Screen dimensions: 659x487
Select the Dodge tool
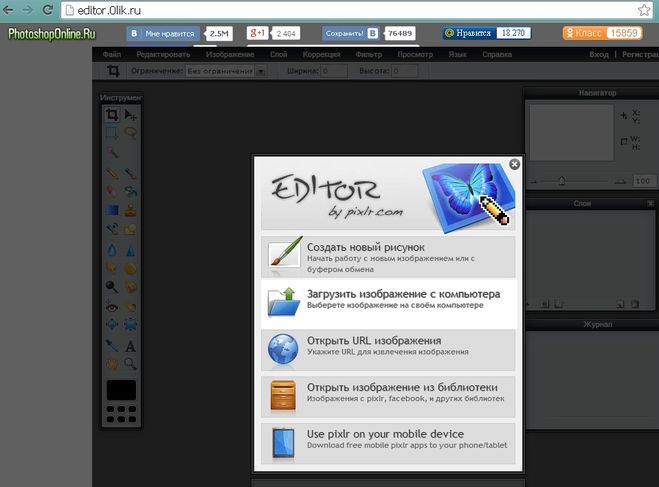coord(112,287)
